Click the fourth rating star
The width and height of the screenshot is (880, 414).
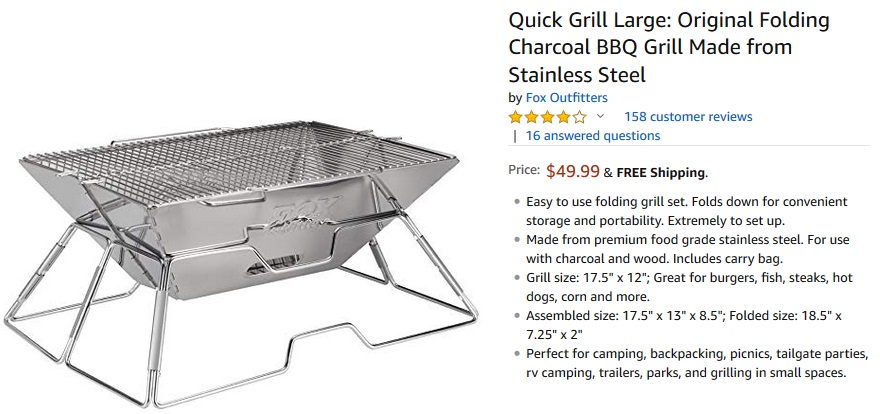[564, 117]
